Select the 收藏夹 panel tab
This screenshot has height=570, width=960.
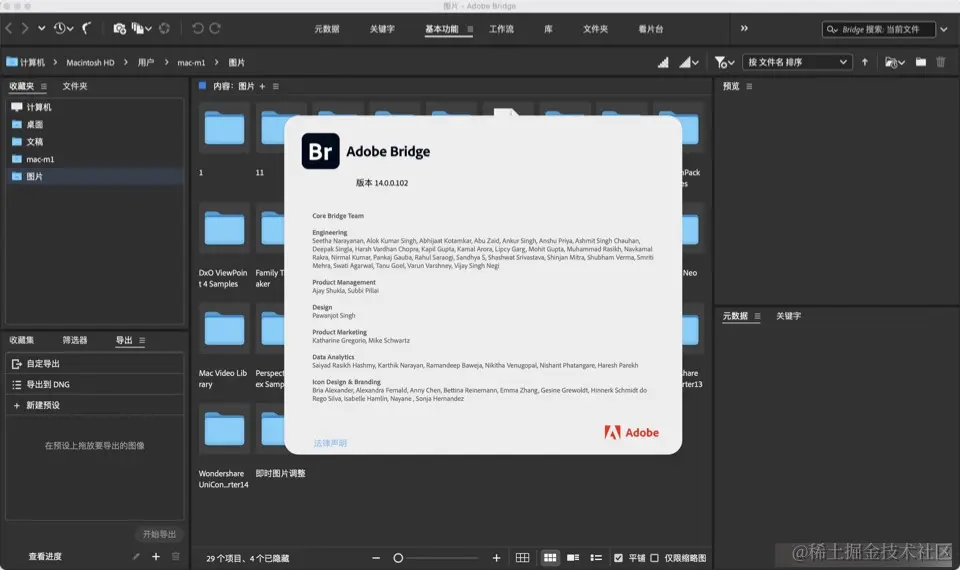tap(21, 86)
